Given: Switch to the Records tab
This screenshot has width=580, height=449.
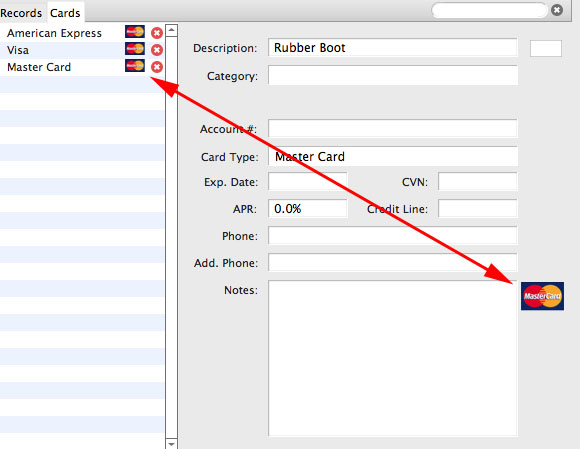Looking at the screenshot, I should click(21, 13).
